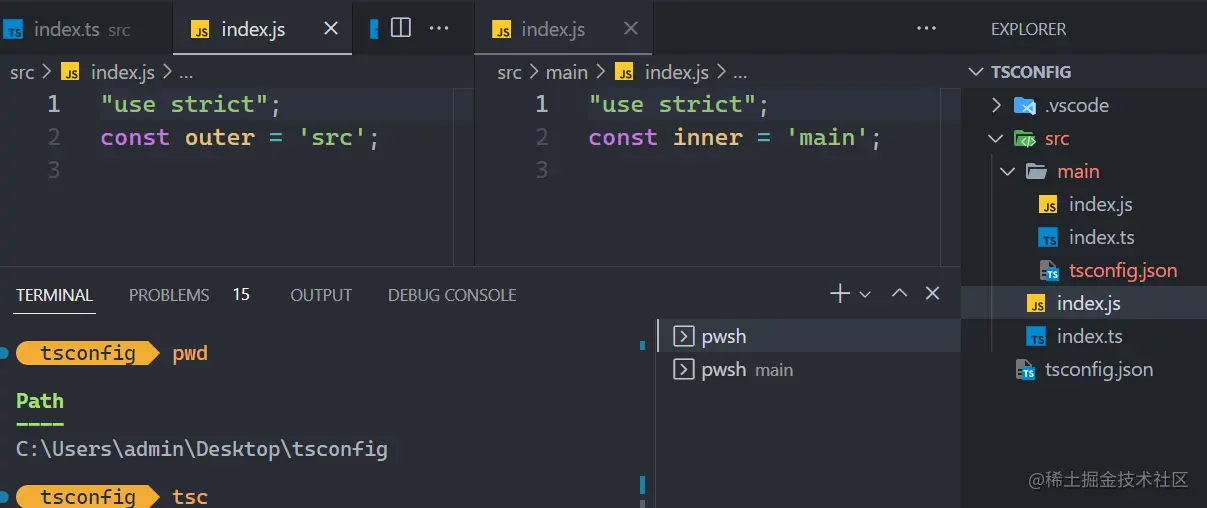Click the pwd command in the terminal

point(190,353)
